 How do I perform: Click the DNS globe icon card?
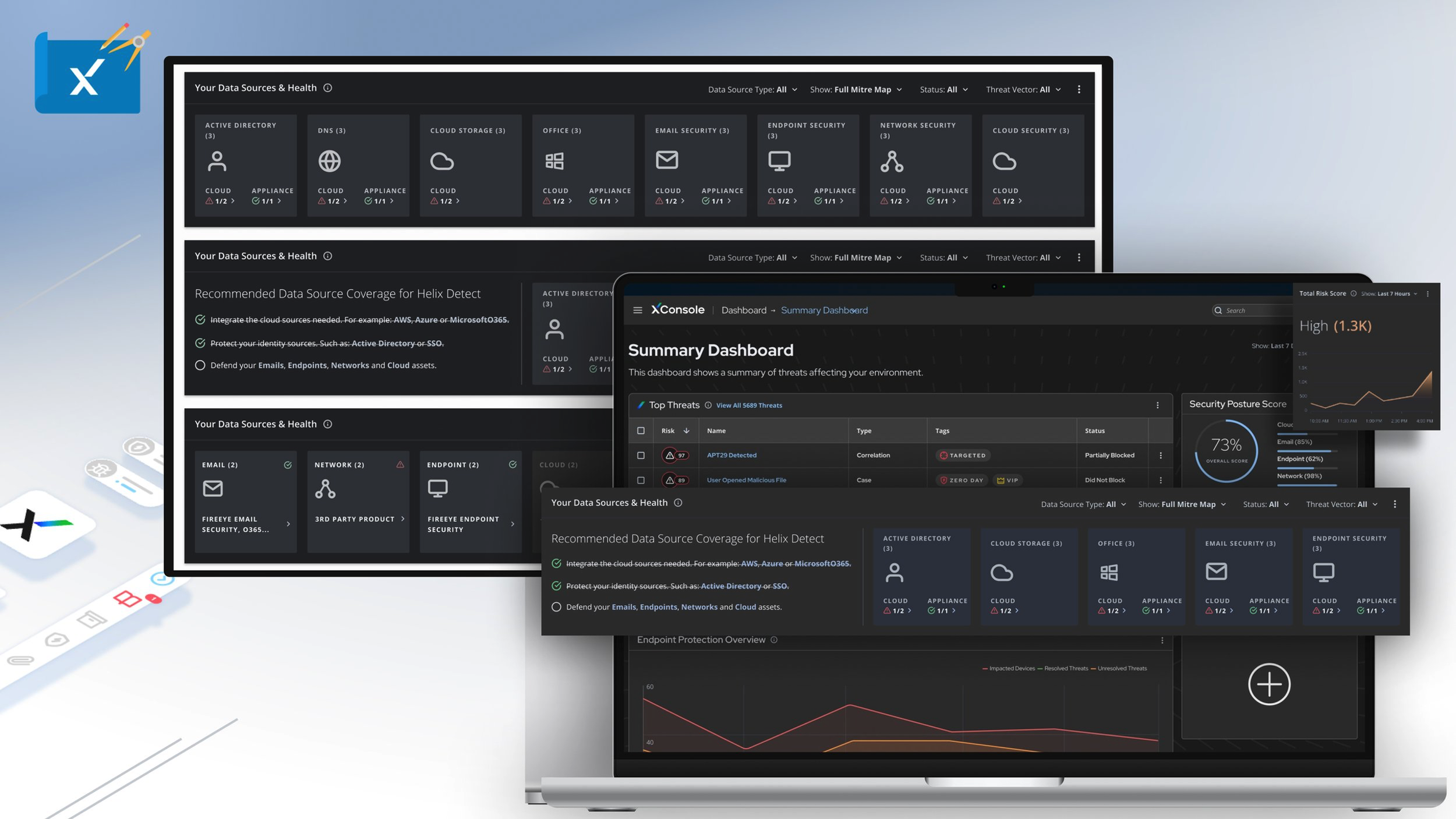pos(330,161)
